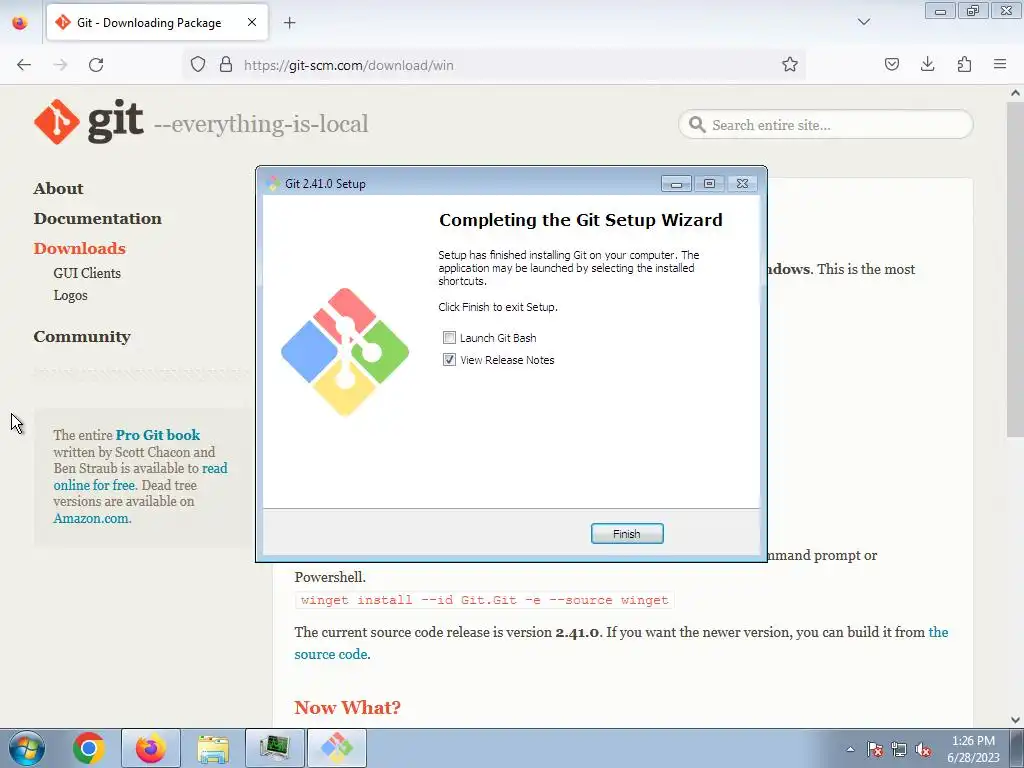The height and width of the screenshot is (768, 1024).
Task: Expand the list all tabs chevron
Action: point(864,22)
